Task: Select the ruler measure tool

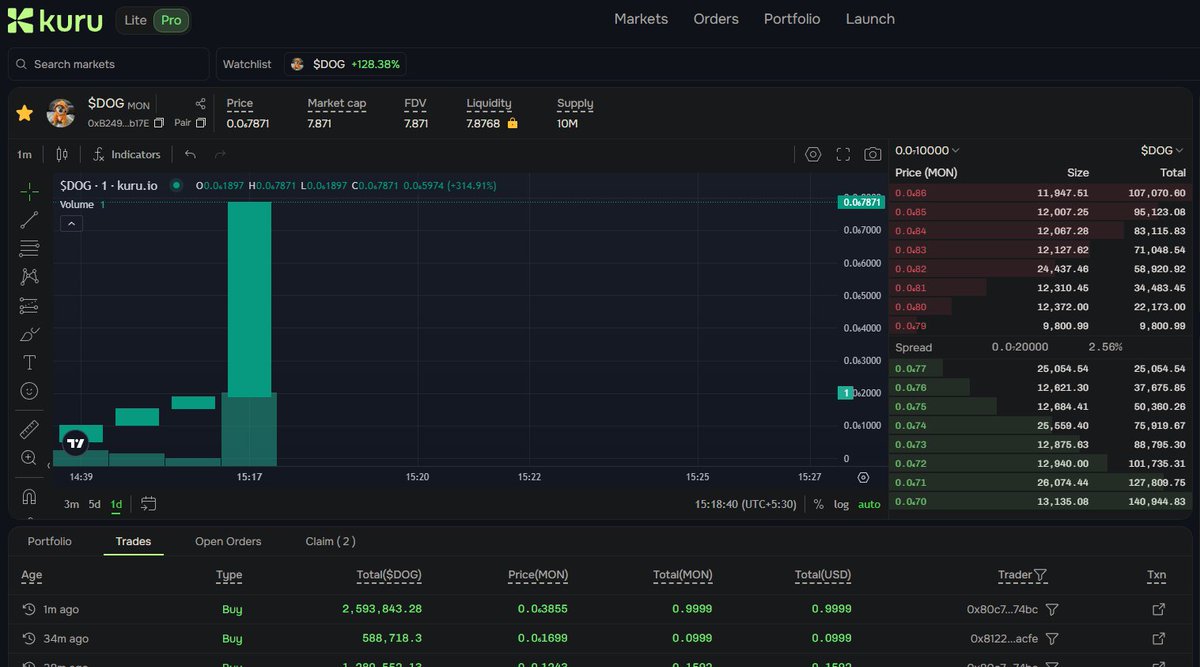Action: [x=29, y=430]
